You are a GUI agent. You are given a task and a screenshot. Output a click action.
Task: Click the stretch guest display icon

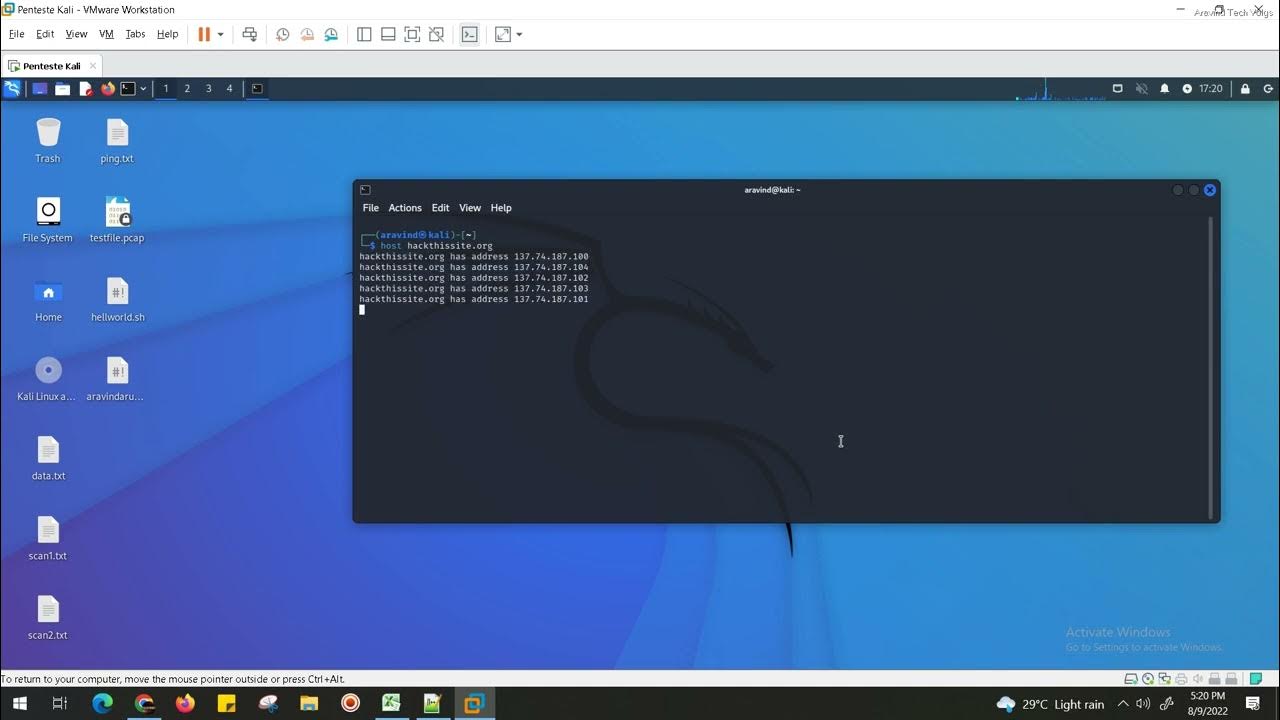pos(502,34)
